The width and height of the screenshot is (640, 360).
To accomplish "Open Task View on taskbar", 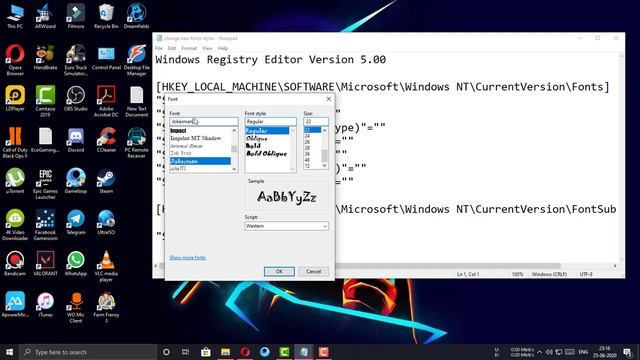I will (185, 352).
